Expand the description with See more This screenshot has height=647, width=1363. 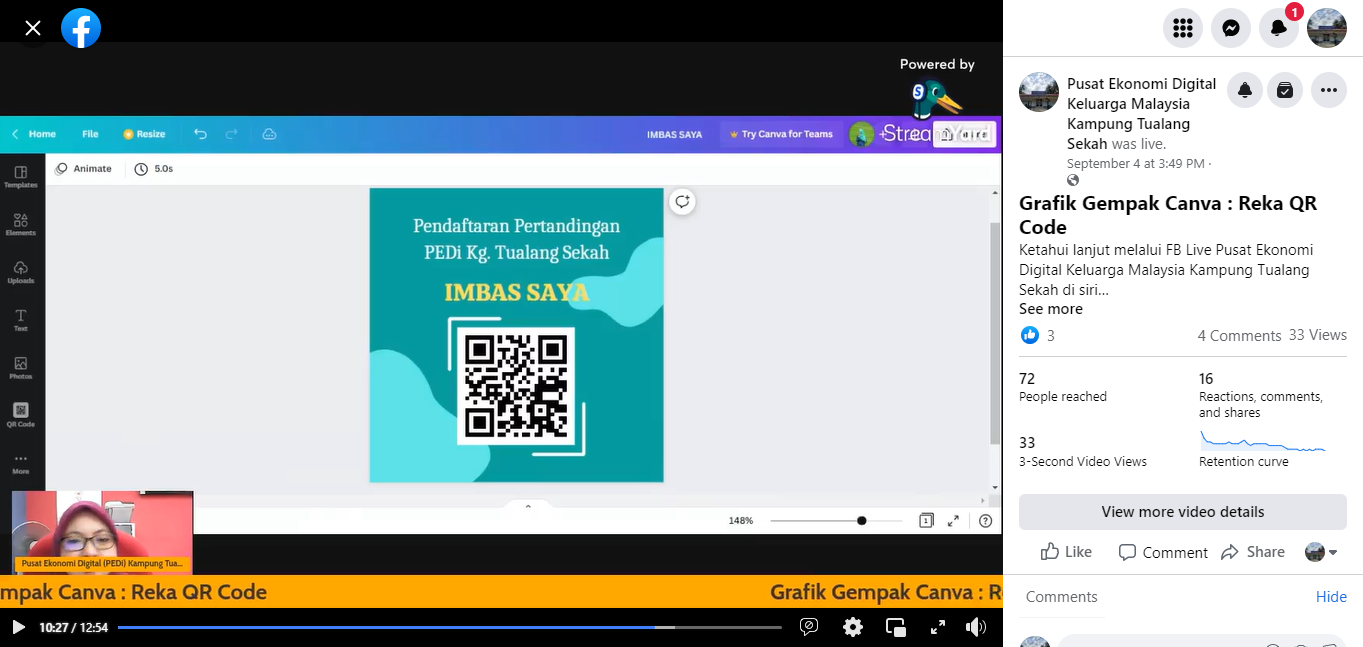[1051, 309]
